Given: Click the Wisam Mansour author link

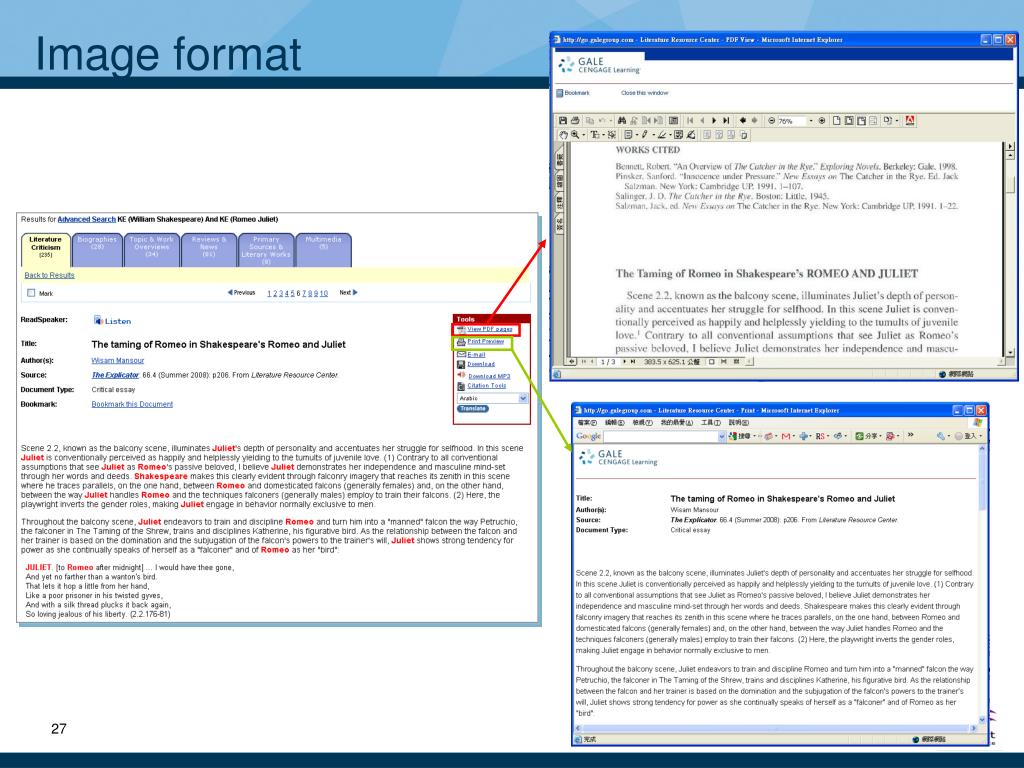Looking at the screenshot, I should click(x=118, y=360).
